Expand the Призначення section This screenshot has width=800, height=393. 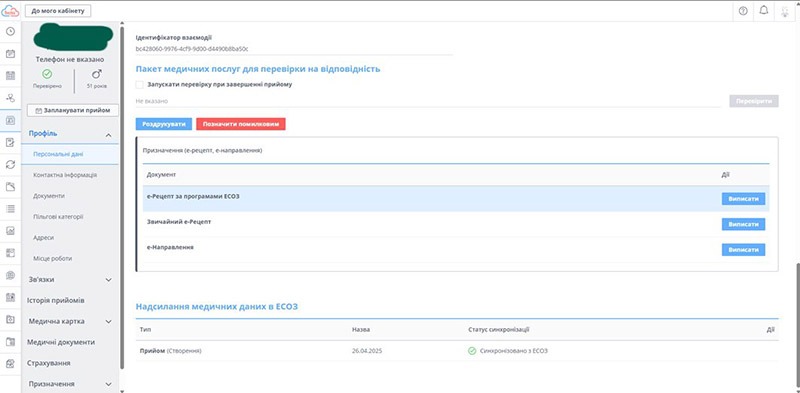pyautogui.click(x=70, y=384)
